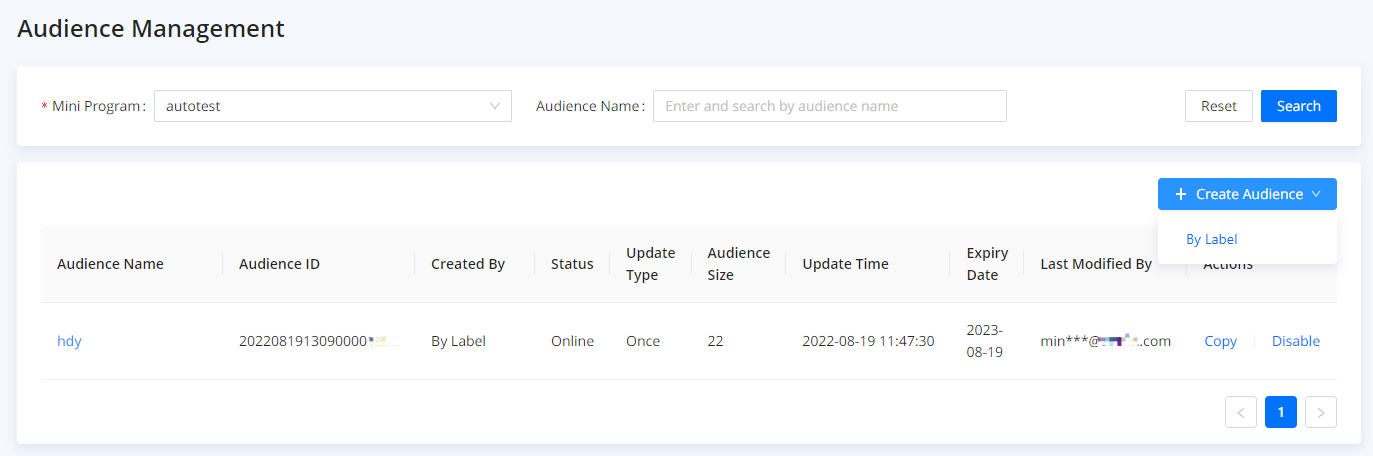Go to the previous page arrow

[x=1241, y=412]
